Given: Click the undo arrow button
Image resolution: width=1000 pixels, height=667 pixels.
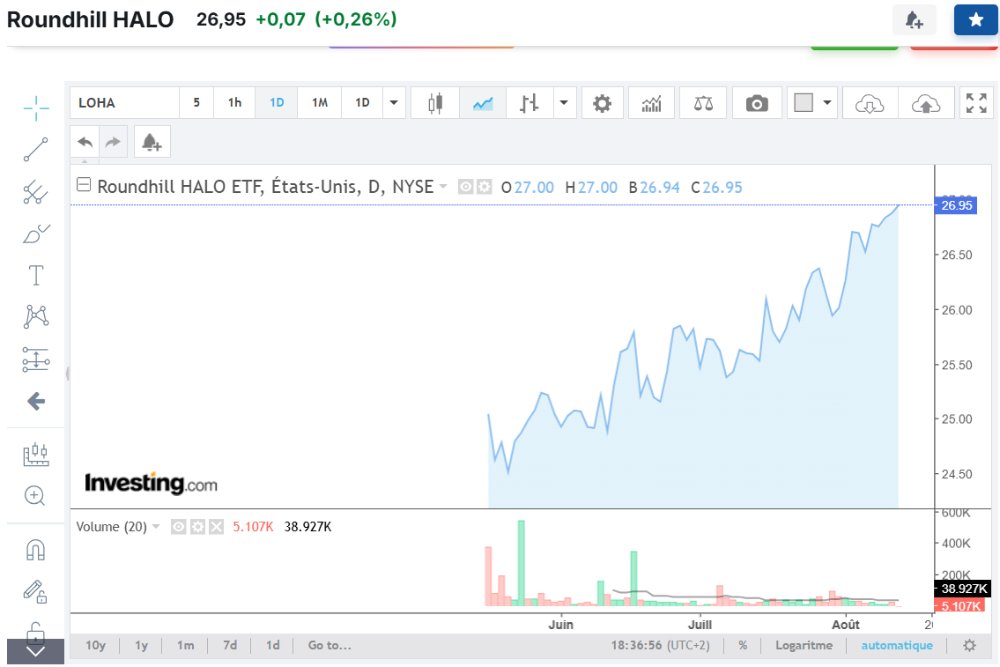Looking at the screenshot, I should point(85,142).
